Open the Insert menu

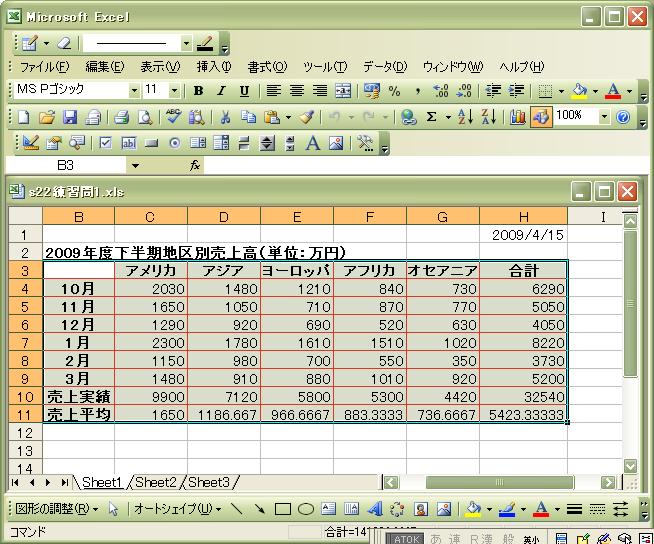click(x=214, y=67)
